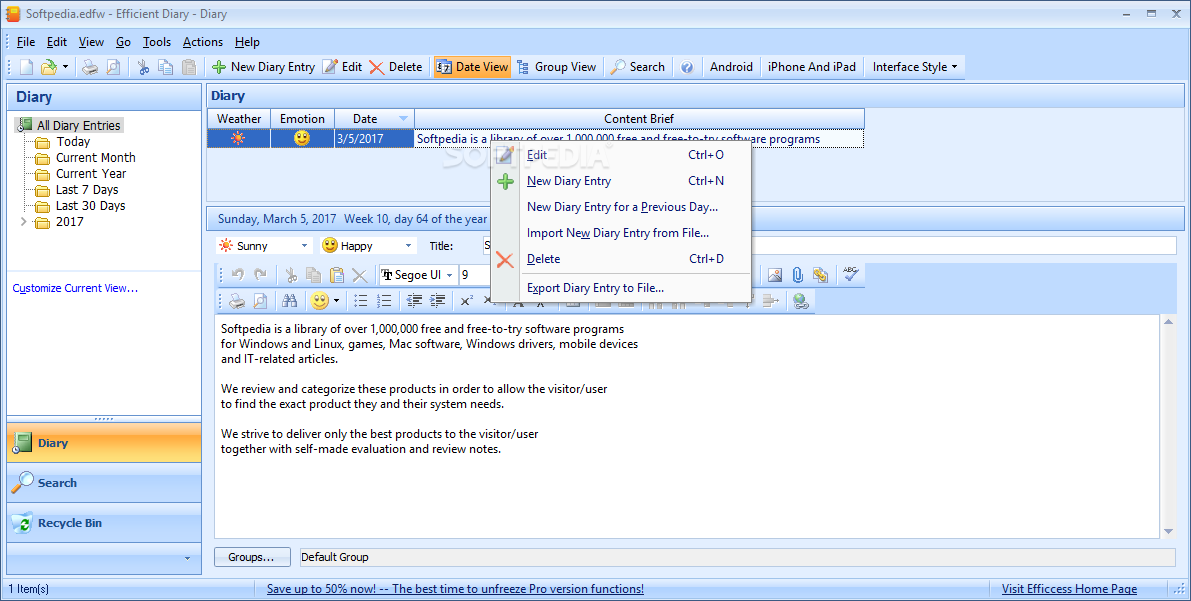Viewport: 1191px width, 601px height.
Task: Click the Copy icon in editor toolbar
Action: 313,275
